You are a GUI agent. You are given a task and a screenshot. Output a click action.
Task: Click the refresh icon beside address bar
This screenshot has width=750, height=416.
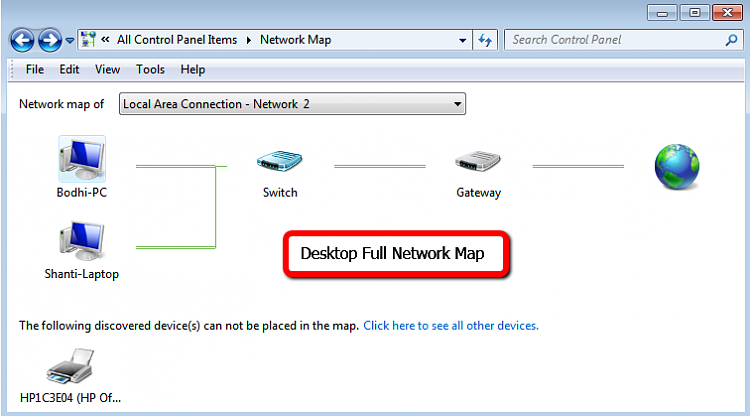tap(485, 40)
